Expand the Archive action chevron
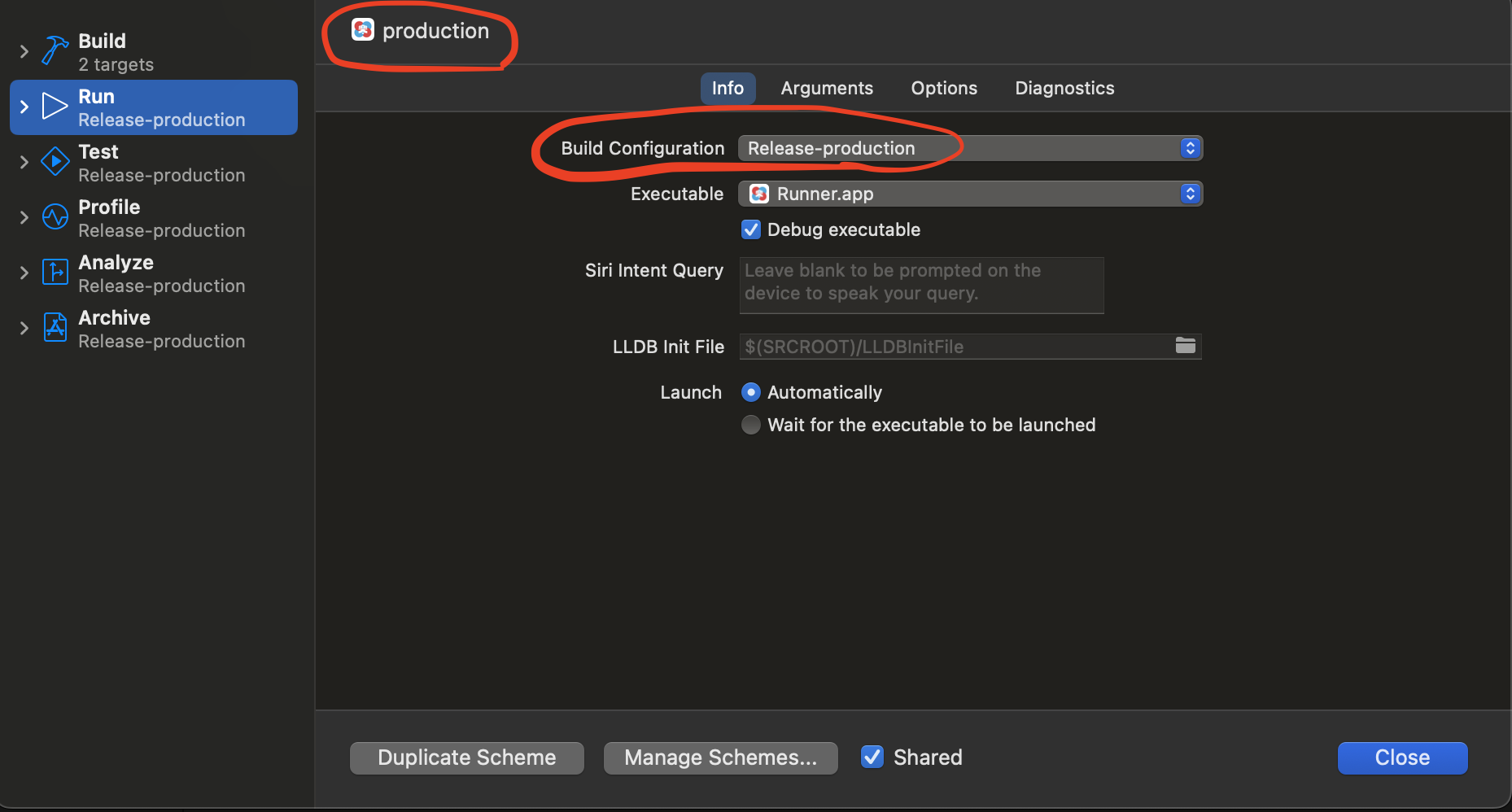This screenshot has width=1512, height=812. point(24,328)
